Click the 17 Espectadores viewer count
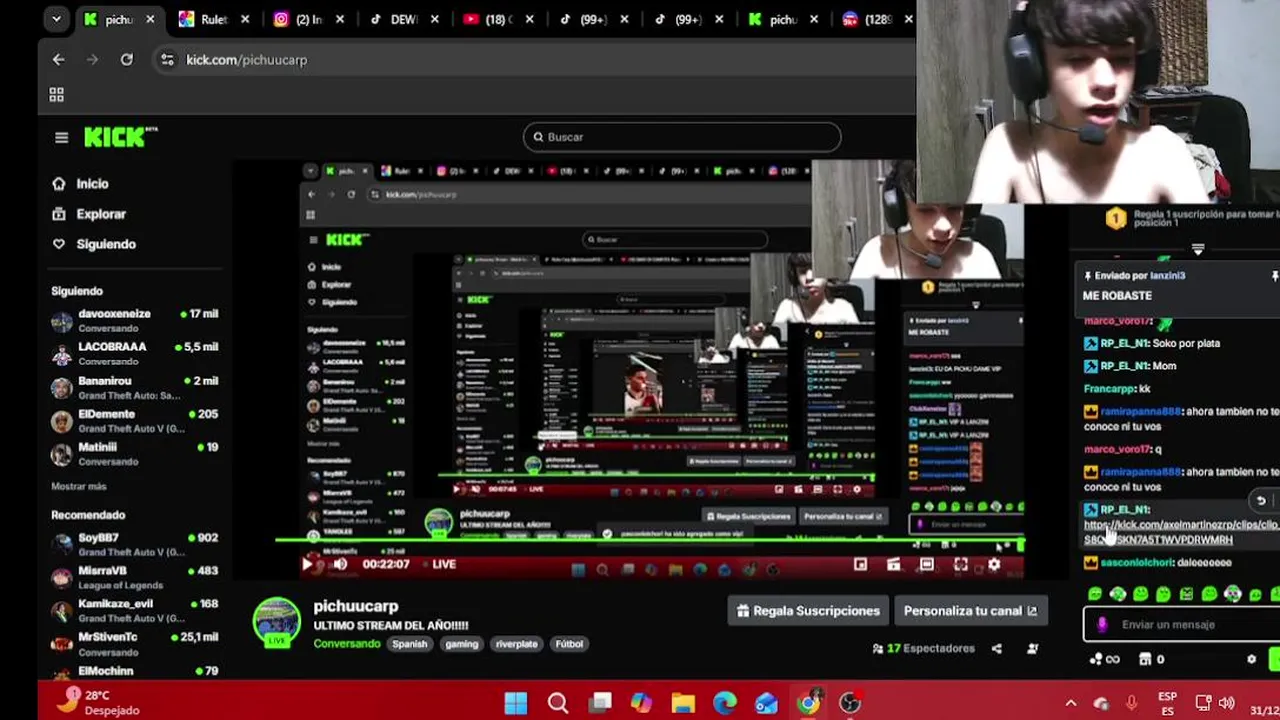This screenshot has width=1280, height=720. [923, 649]
